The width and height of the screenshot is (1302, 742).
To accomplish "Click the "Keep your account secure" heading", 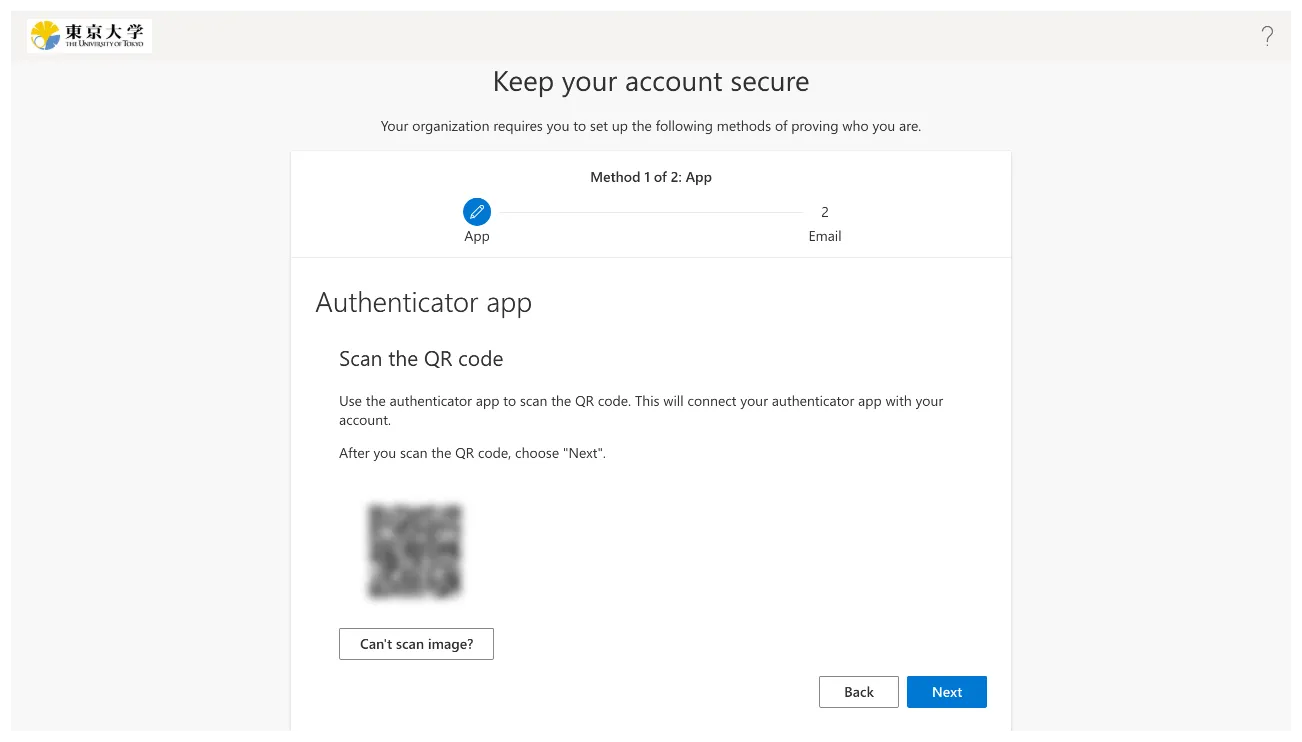I will (x=651, y=82).
